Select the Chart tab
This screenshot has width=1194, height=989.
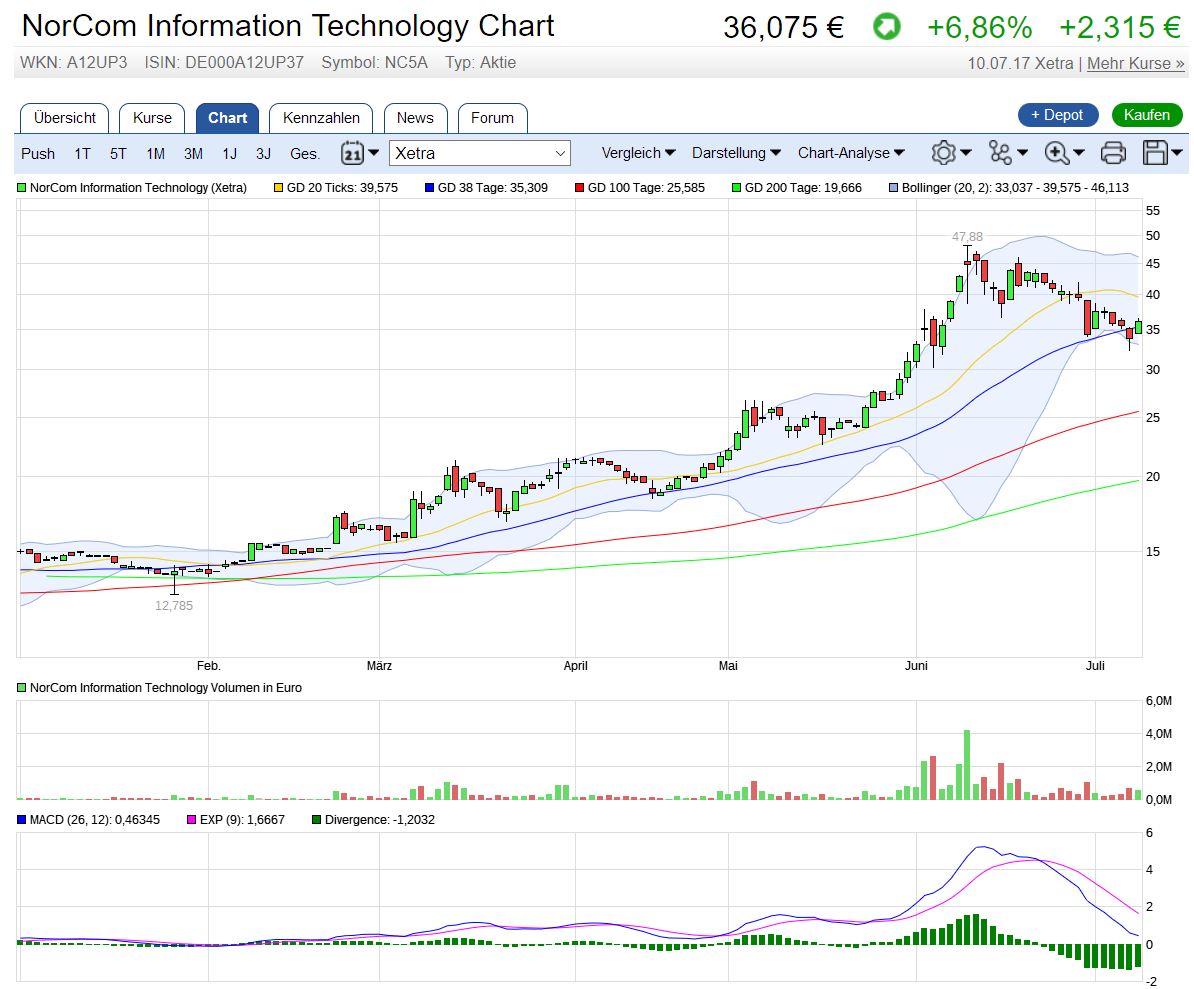click(x=228, y=118)
